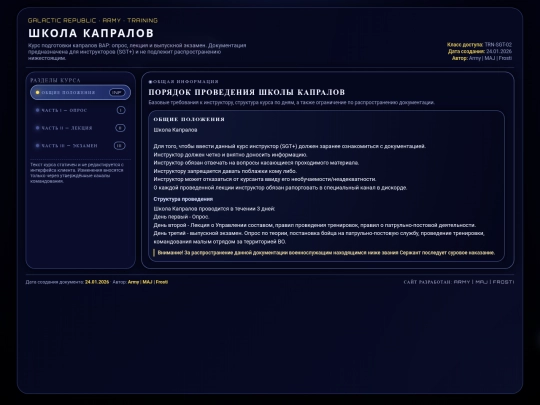Click the line about reporting lectures in Discord

pos(280,188)
